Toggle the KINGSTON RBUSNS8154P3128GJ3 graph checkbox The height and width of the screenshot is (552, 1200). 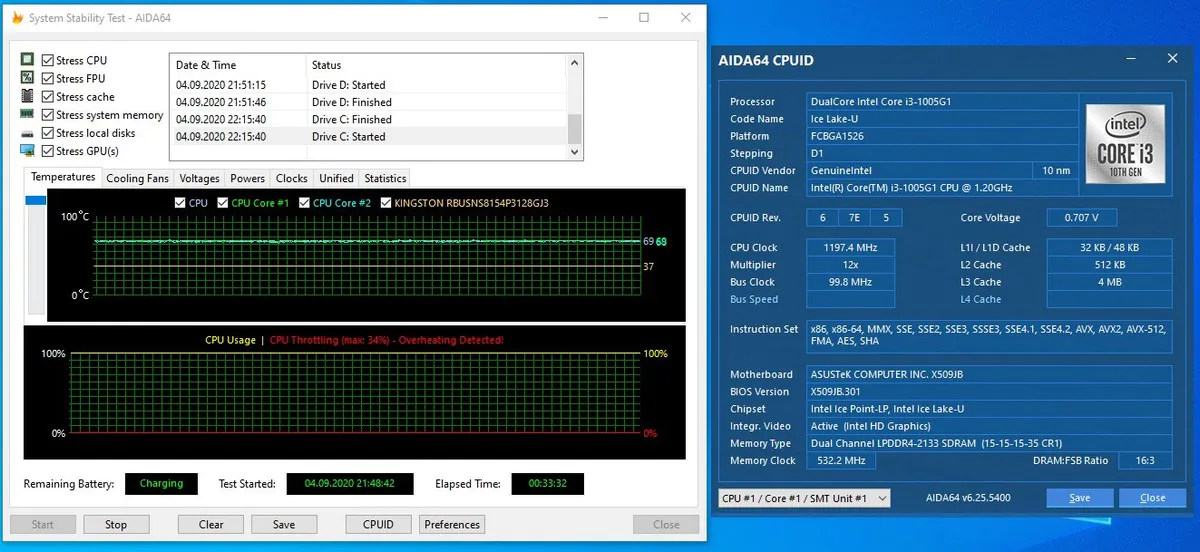pyautogui.click(x=385, y=203)
